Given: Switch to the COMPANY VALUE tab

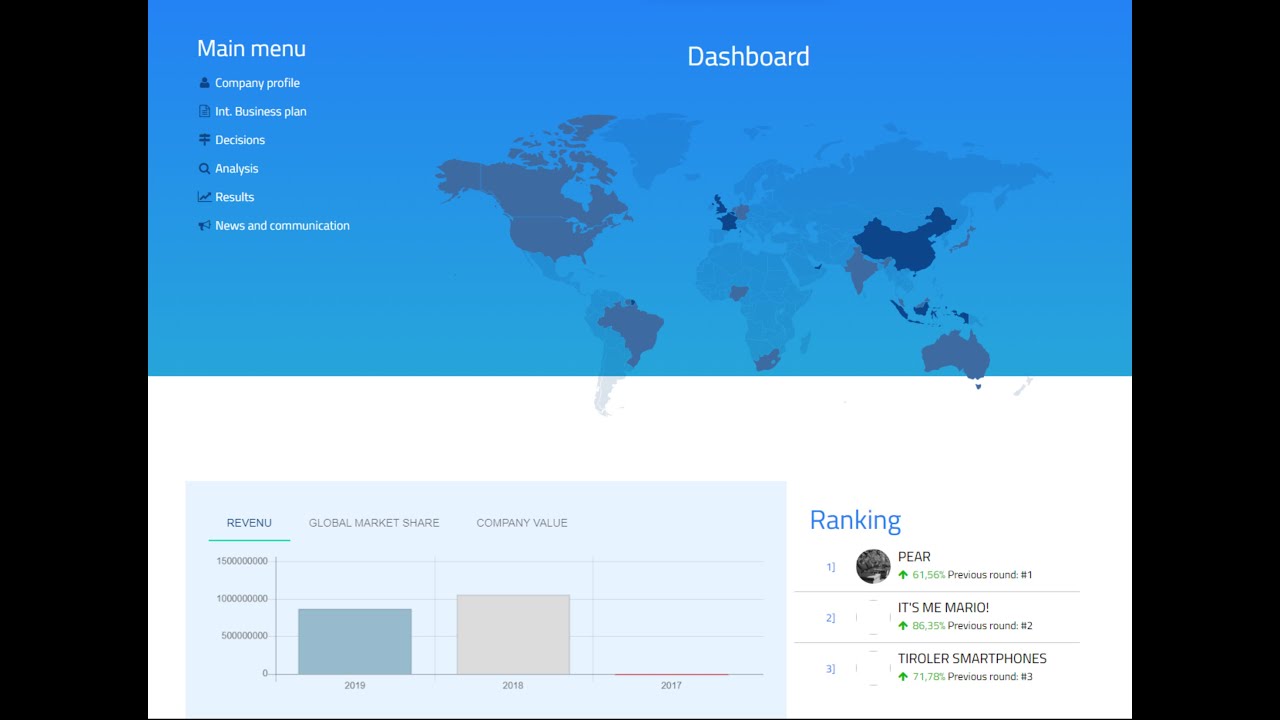Looking at the screenshot, I should point(522,523).
